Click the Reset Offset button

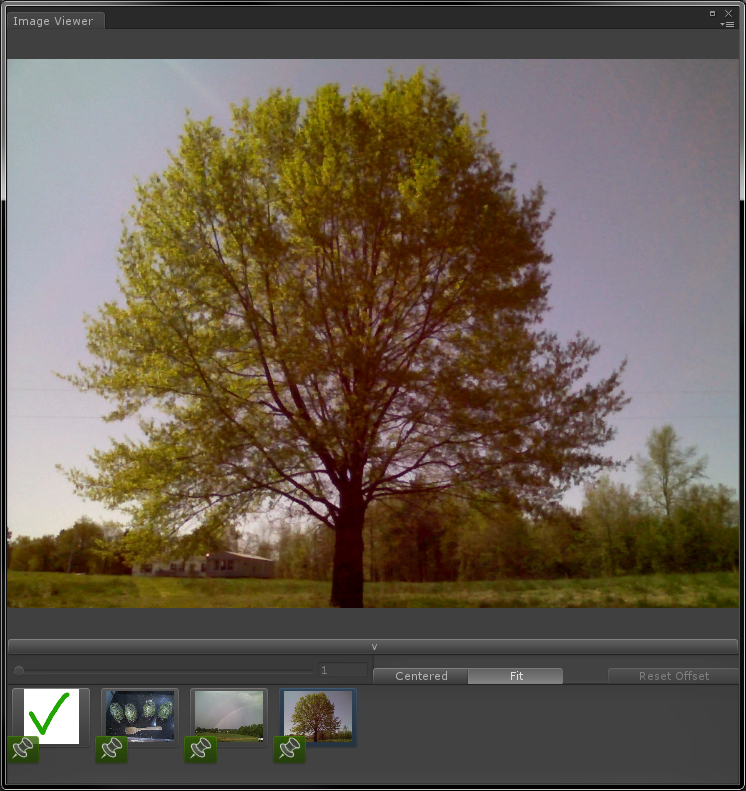[x=673, y=676]
